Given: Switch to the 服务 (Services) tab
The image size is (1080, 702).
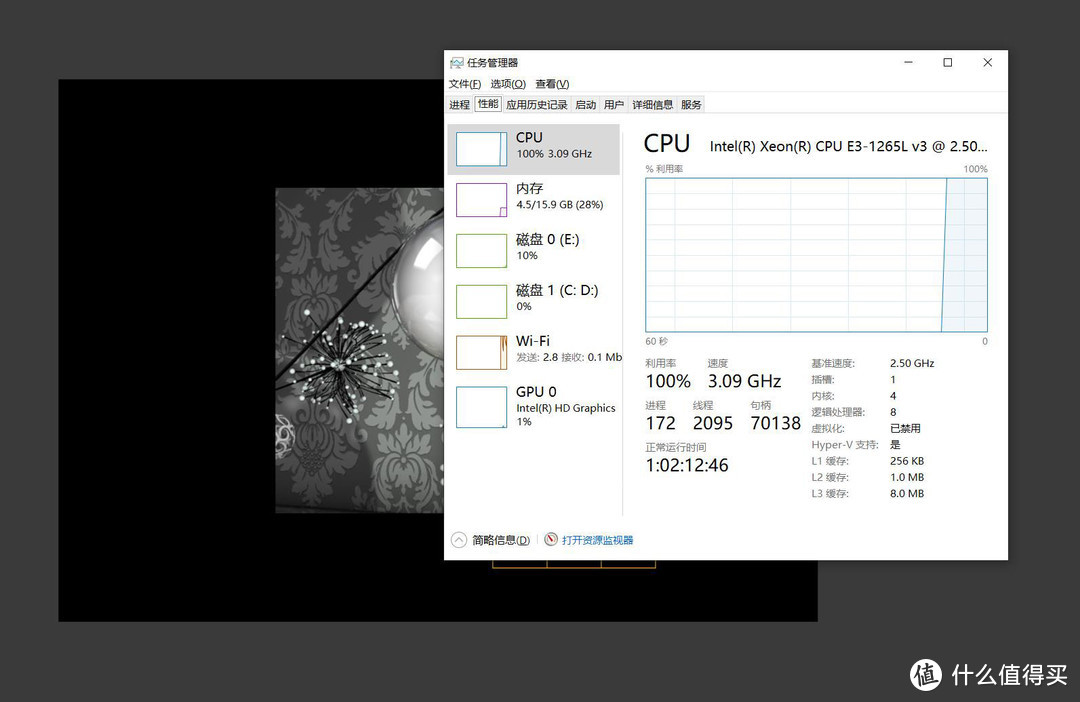Looking at the screenshot, I should click(x=692, y=103).
